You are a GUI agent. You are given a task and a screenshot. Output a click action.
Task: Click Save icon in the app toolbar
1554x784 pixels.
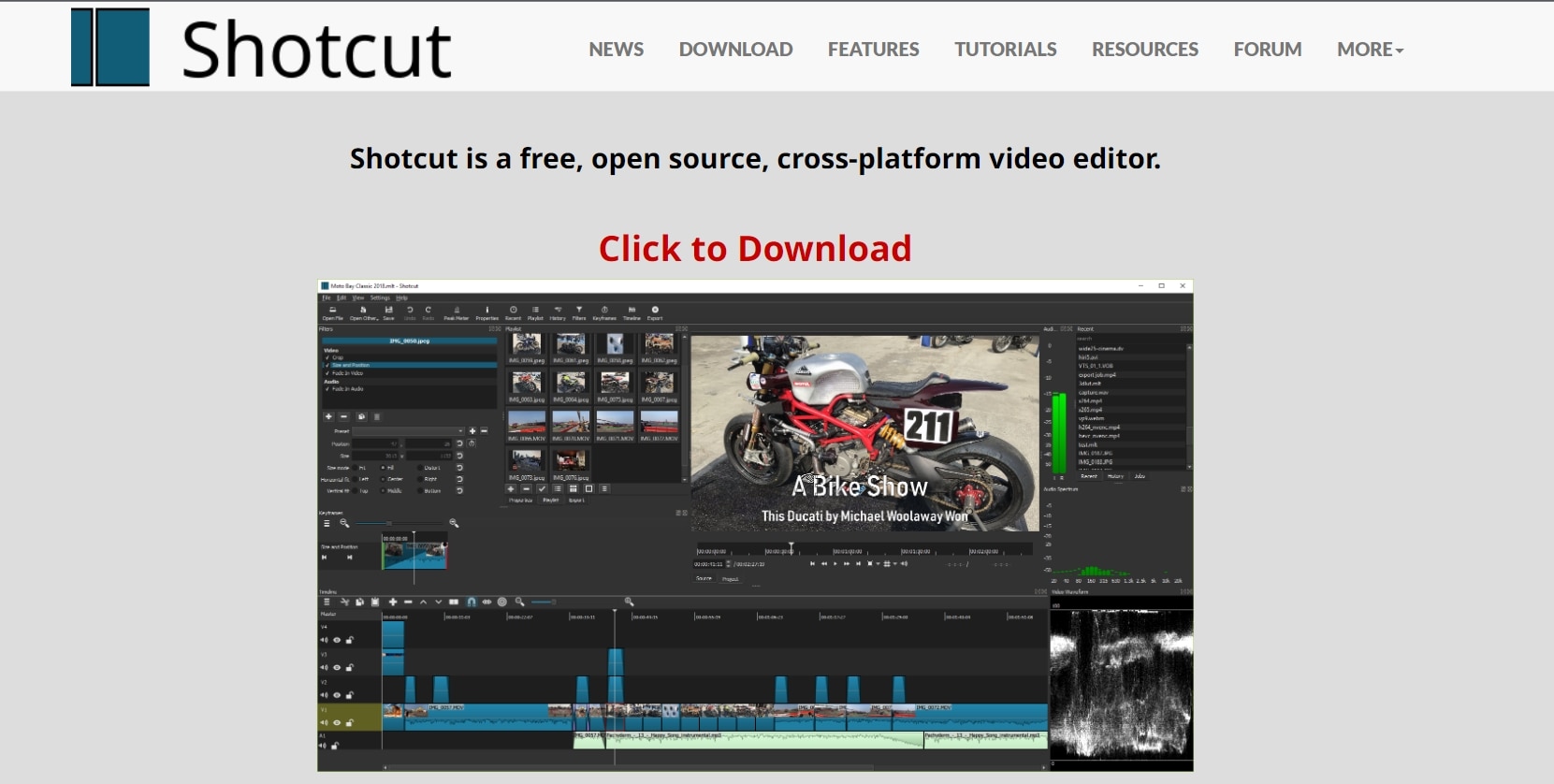point(388,313)
